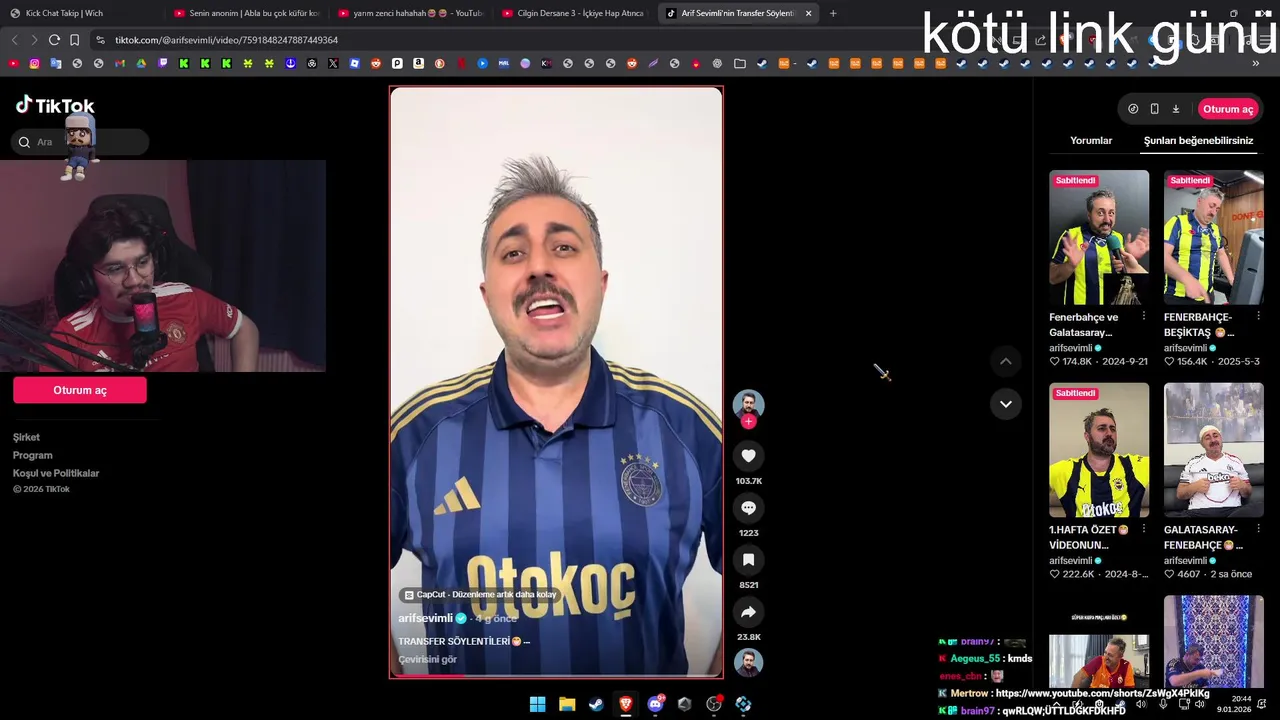Screen dimensions: 1280x720
Task: Follow arifsevimli via the red plus badge
Action: 748,422
